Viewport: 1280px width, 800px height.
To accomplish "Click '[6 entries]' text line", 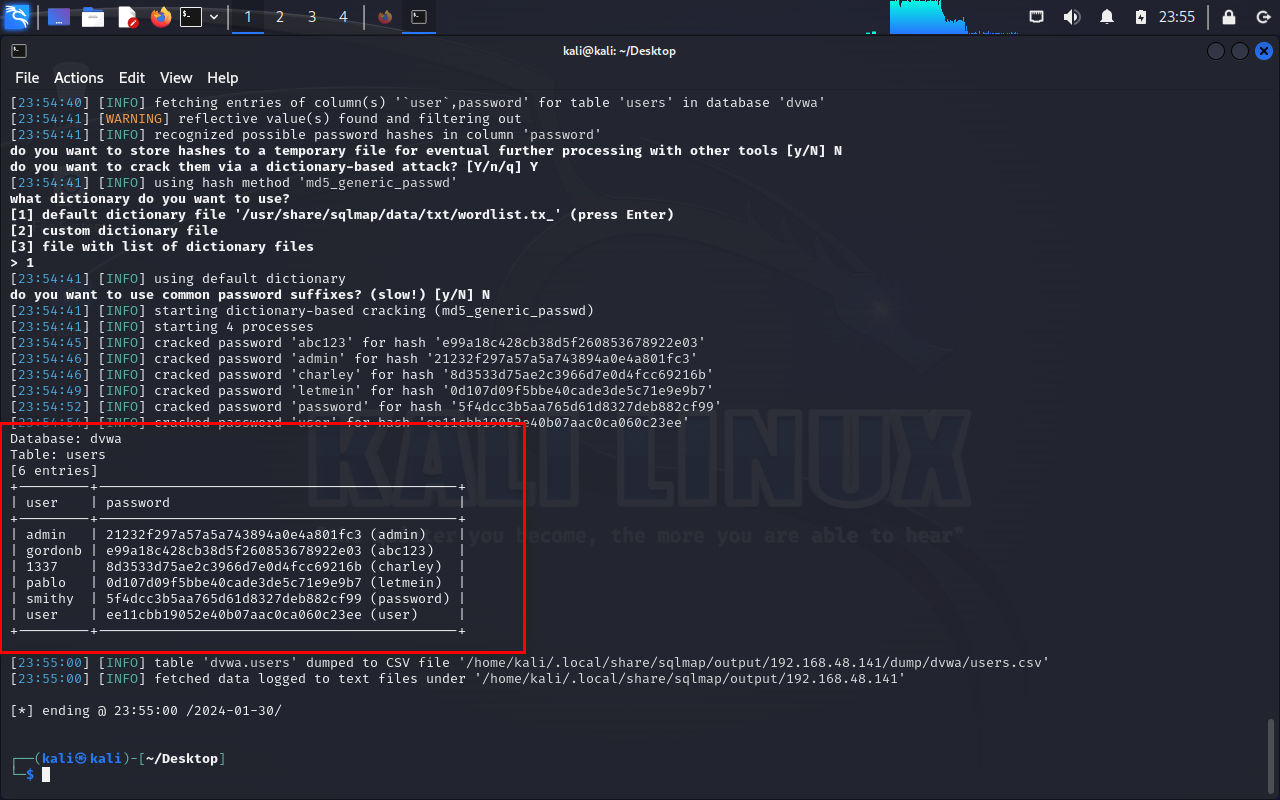I will click(x=54, y=471).
